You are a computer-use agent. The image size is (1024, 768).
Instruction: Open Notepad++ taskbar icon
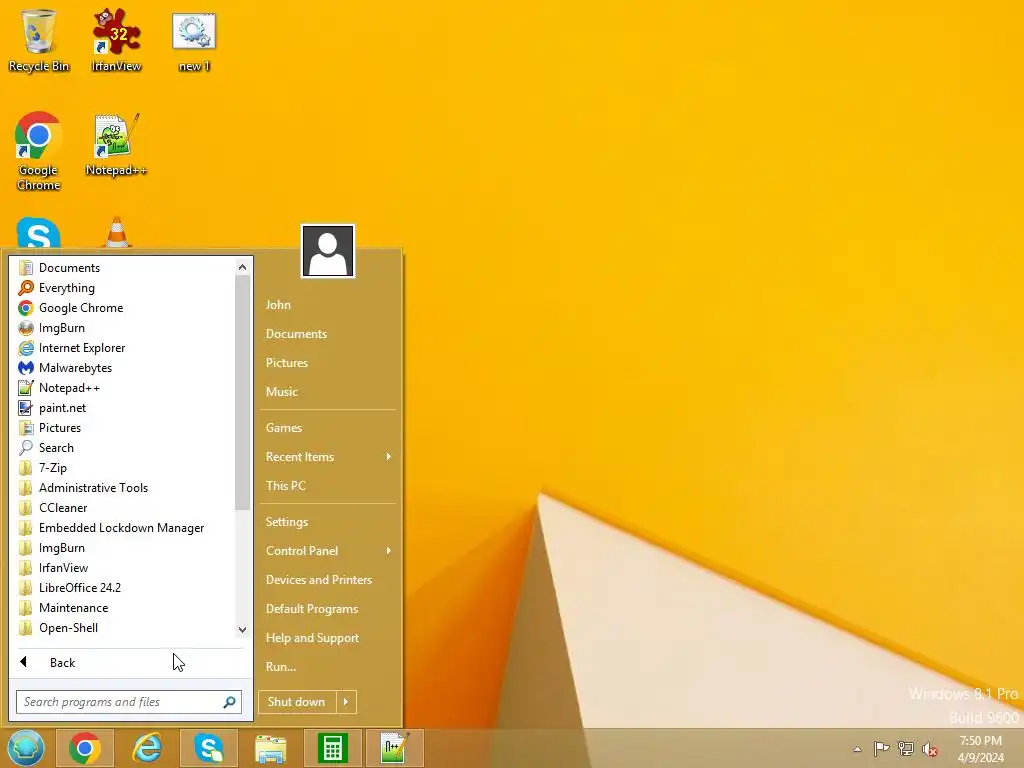pyautogui.click(x=394, y=748)
